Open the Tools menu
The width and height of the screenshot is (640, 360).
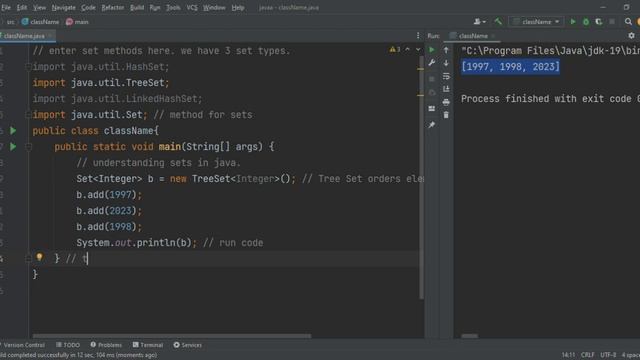(173, 7)
